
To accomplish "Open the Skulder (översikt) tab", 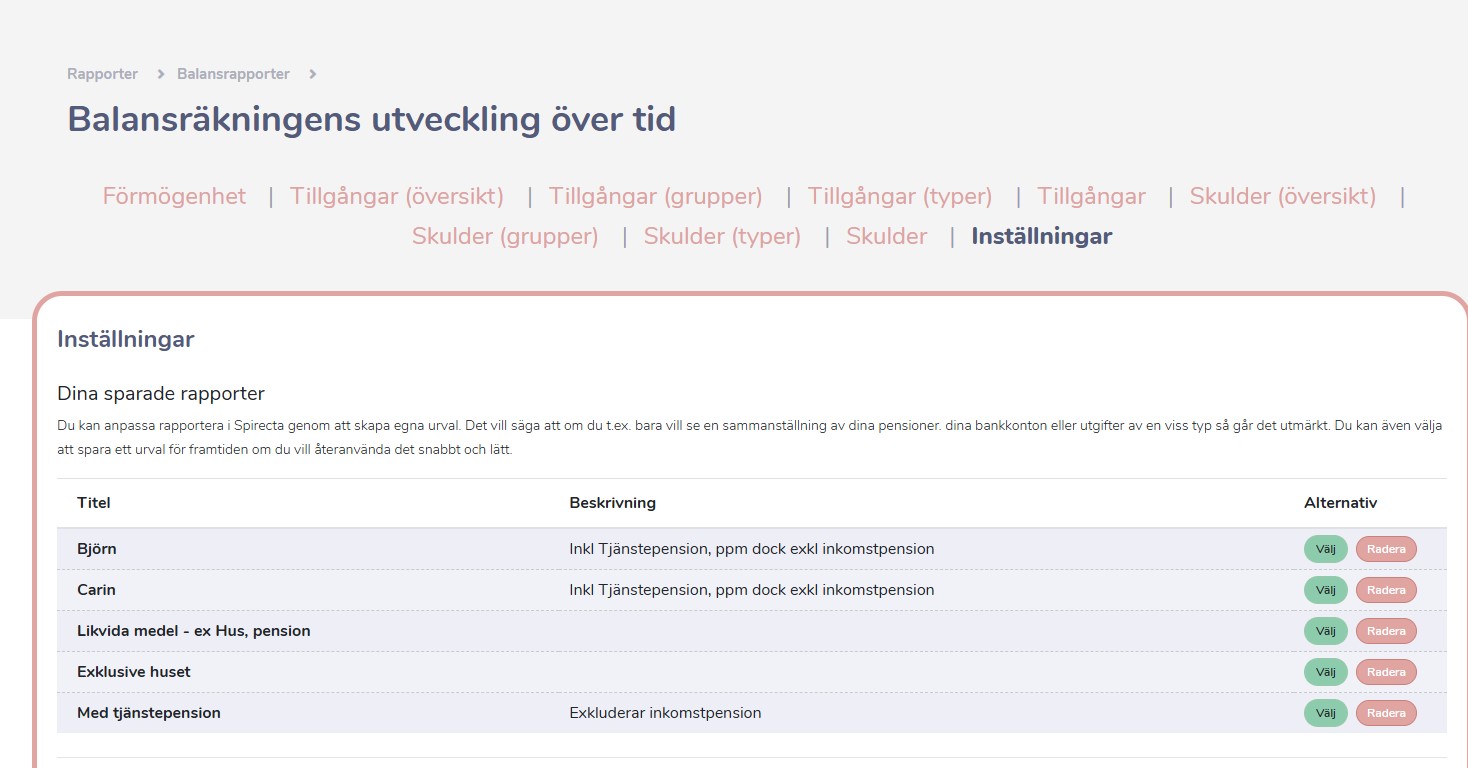I will click(1282, 196).
